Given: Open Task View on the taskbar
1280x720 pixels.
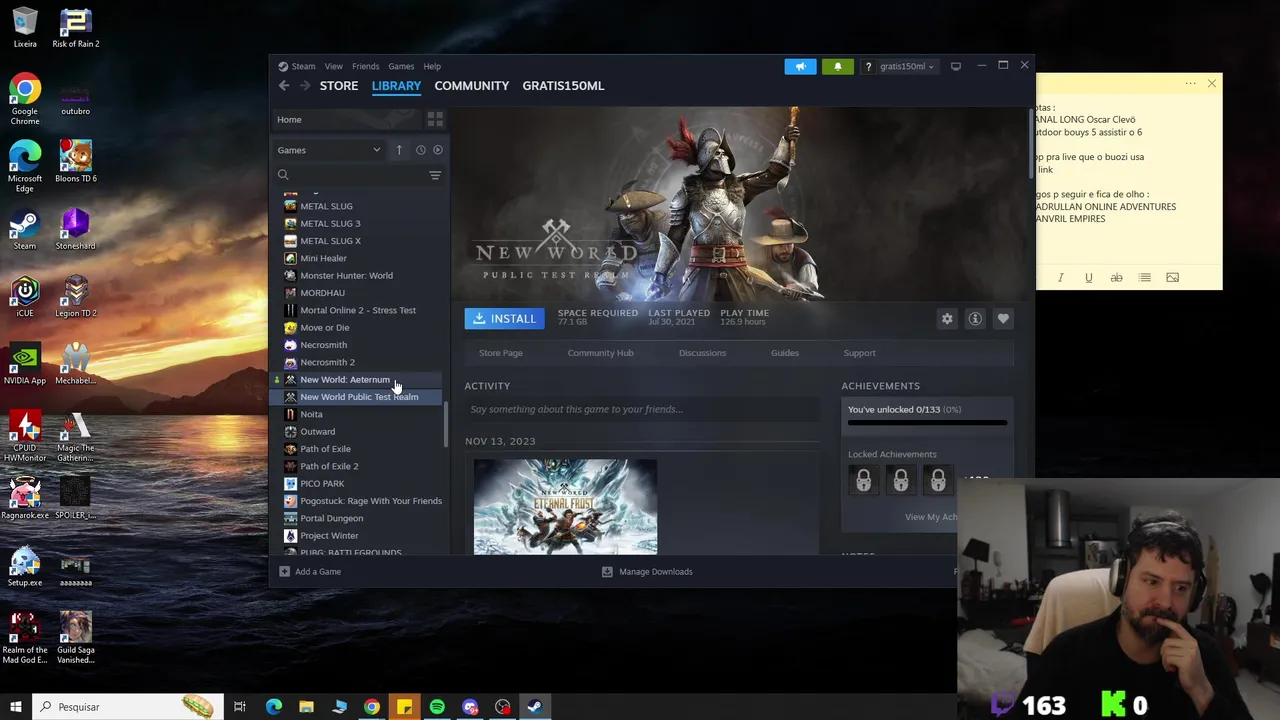Looking at the screenshot, I should (x=240, y=707).
